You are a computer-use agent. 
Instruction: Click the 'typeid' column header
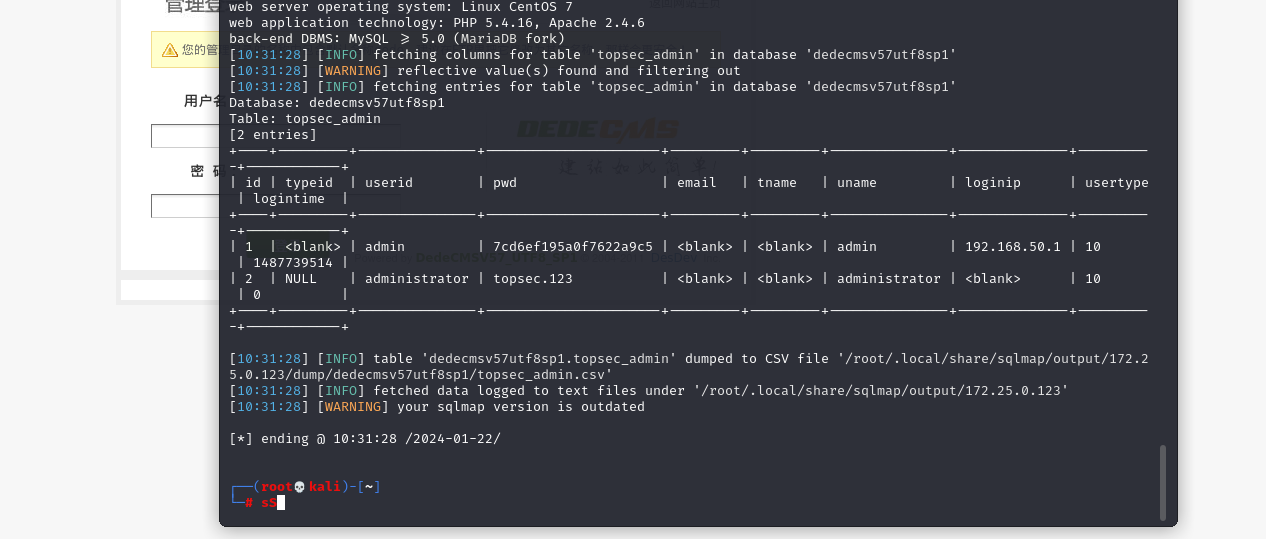pos(309,183)
